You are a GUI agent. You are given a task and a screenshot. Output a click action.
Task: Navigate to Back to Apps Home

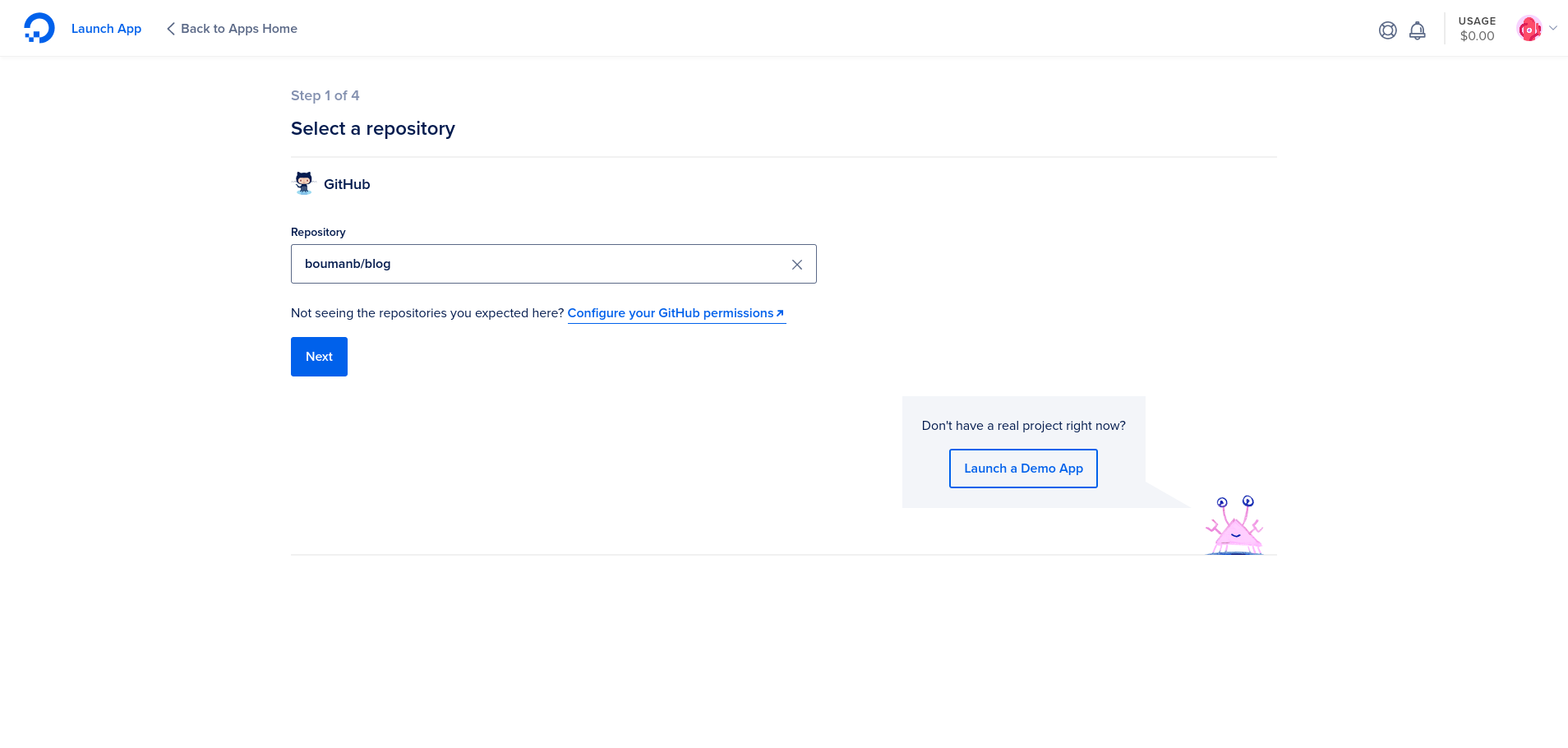[238, 28]
